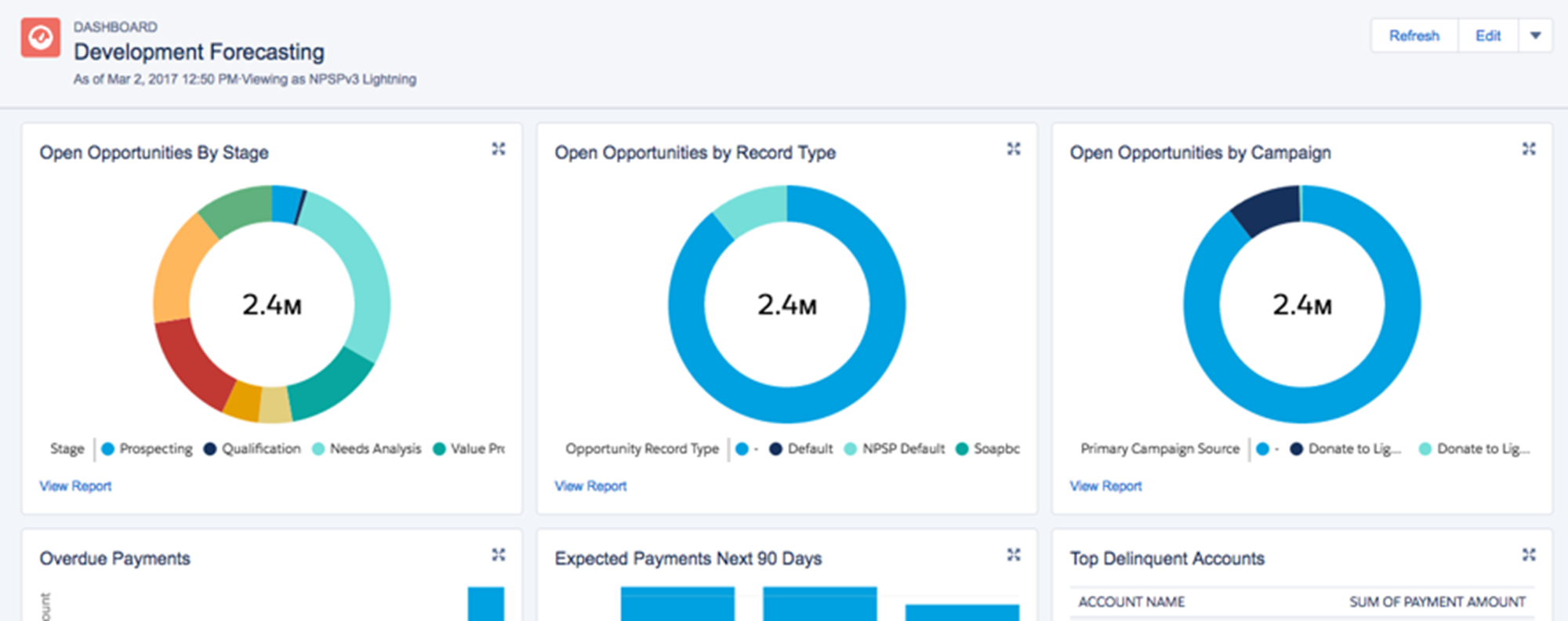
Task: Expand the Open Opportunities By Stage chart
Action: pyautogui.click(x=498, y=149)
